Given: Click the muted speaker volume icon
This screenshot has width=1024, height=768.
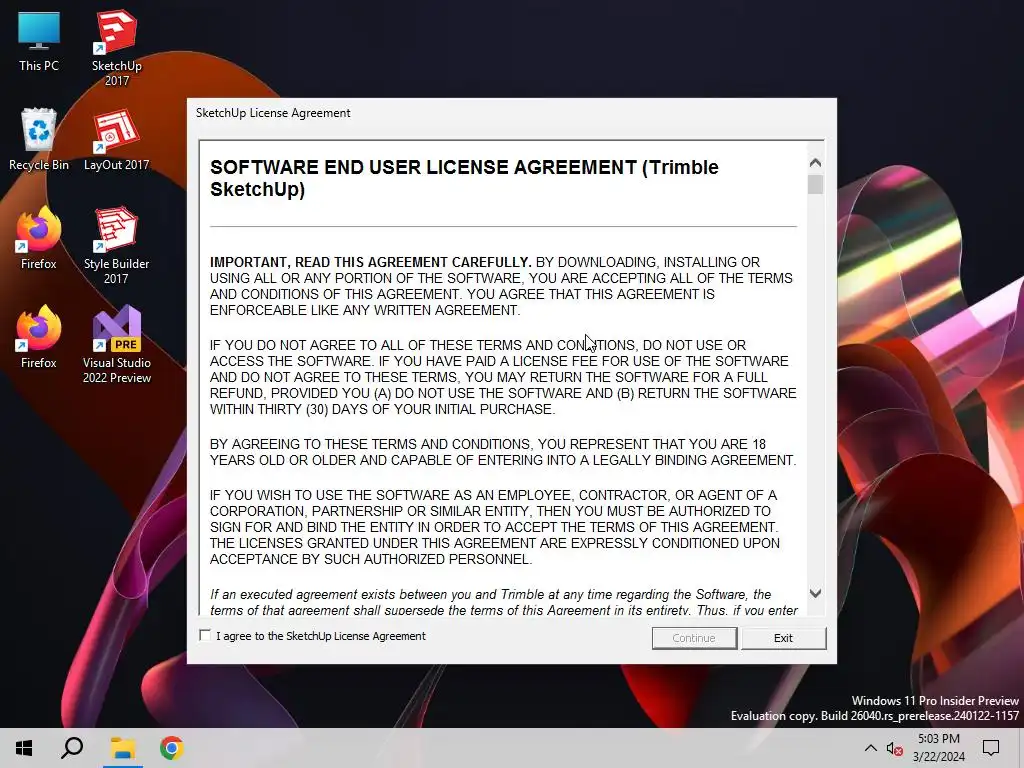Looking at the screenshot, I should point(895,748).
